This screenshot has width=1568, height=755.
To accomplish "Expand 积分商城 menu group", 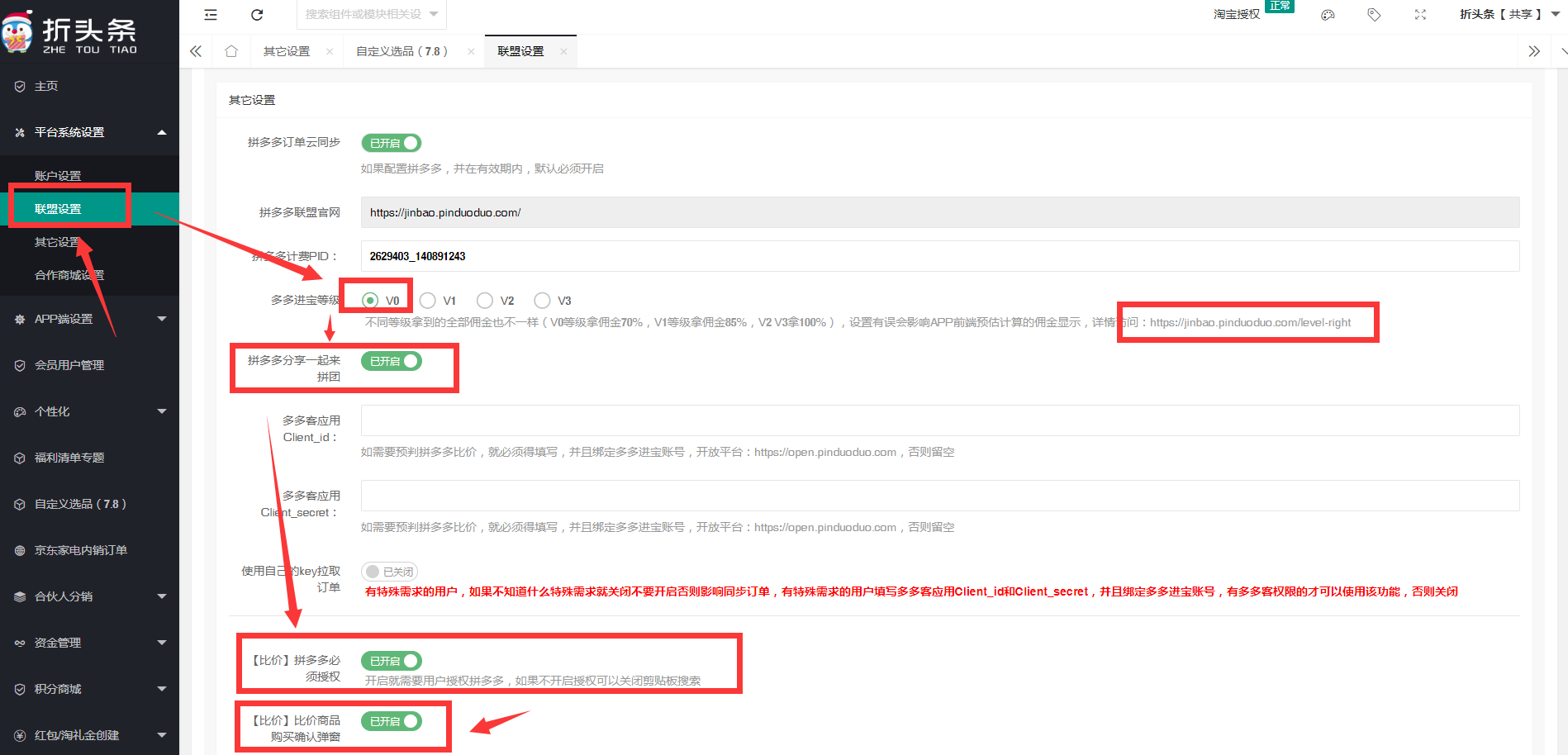I will click(x=162, y=689).
